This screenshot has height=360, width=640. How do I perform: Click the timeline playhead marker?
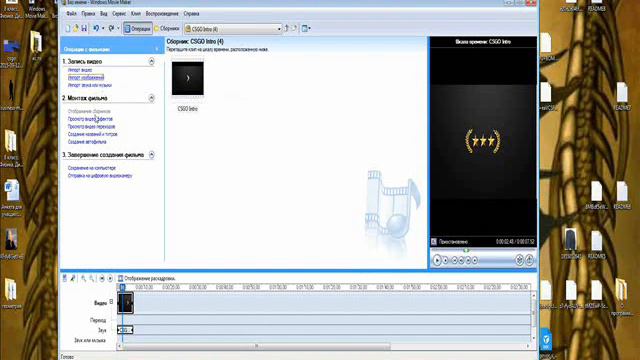click(x=122, y=287)
